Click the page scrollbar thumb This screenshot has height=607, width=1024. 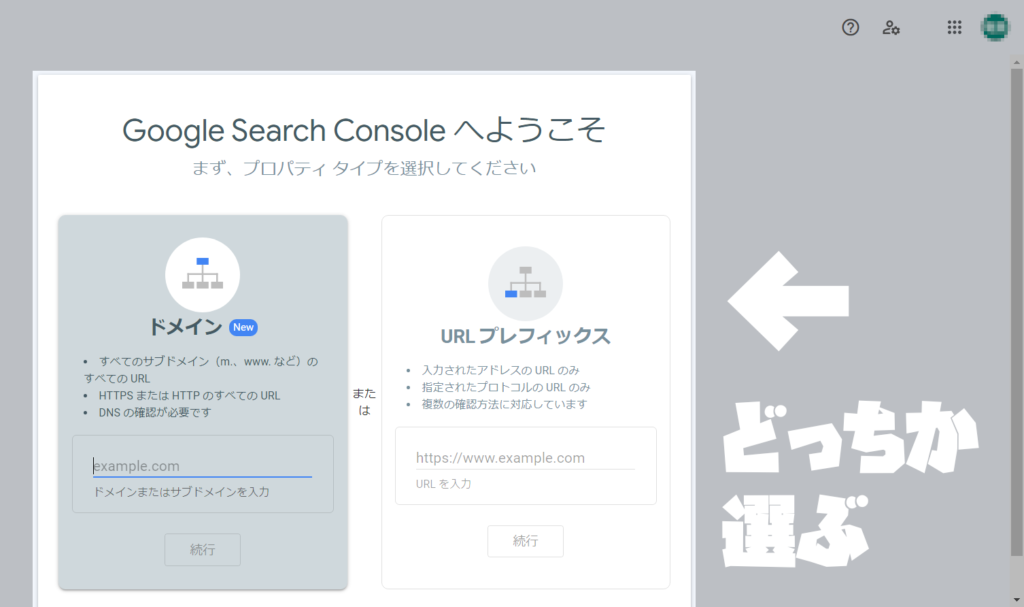[x=1017, y=312]
